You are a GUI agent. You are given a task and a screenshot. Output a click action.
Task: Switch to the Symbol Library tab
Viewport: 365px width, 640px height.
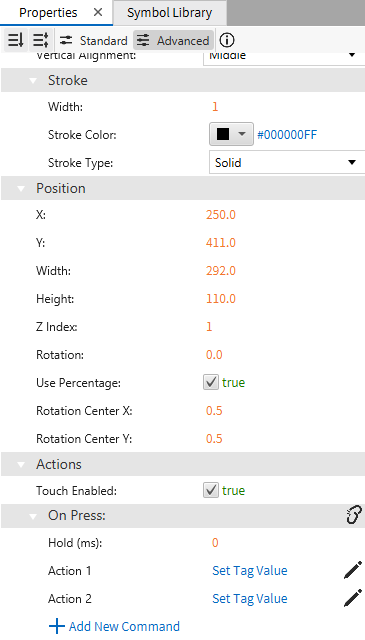point(169,13)
